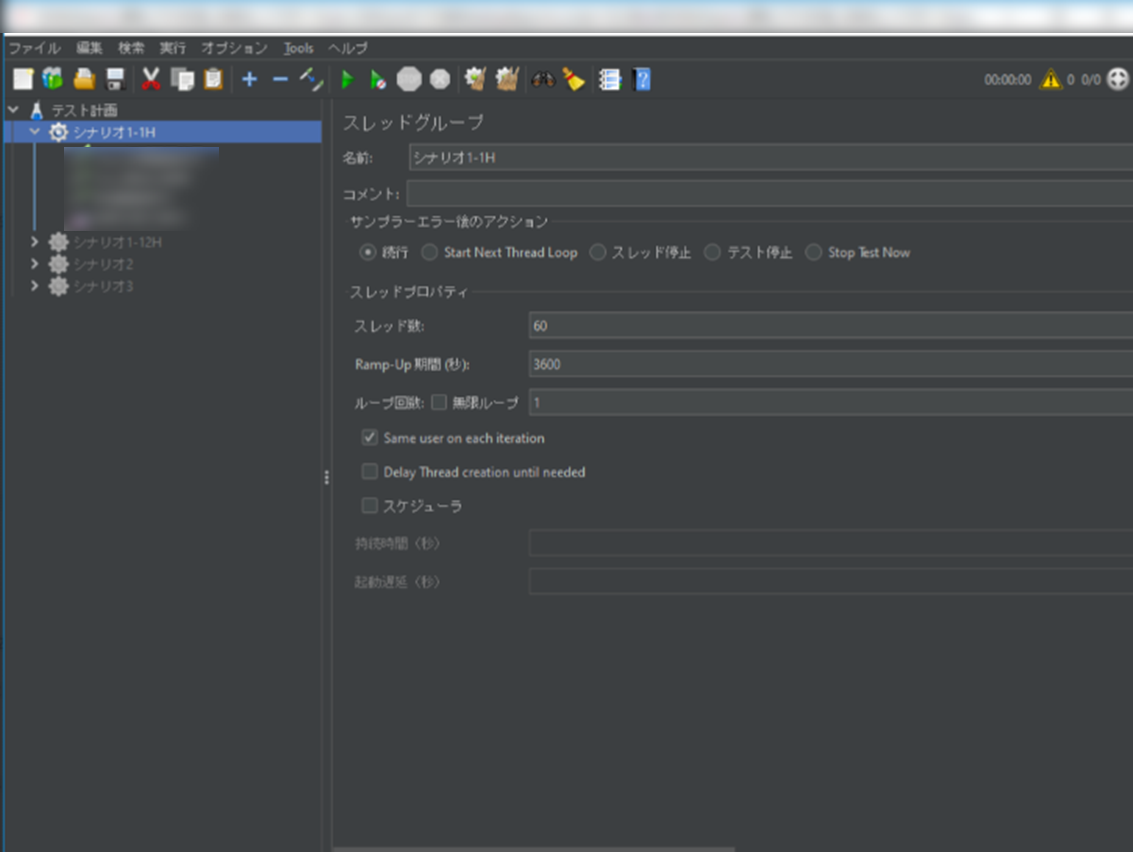This screenshot has height=852, width=1133.
Task: Click the horizontal scrollbar at bottom
Action: 533,848
